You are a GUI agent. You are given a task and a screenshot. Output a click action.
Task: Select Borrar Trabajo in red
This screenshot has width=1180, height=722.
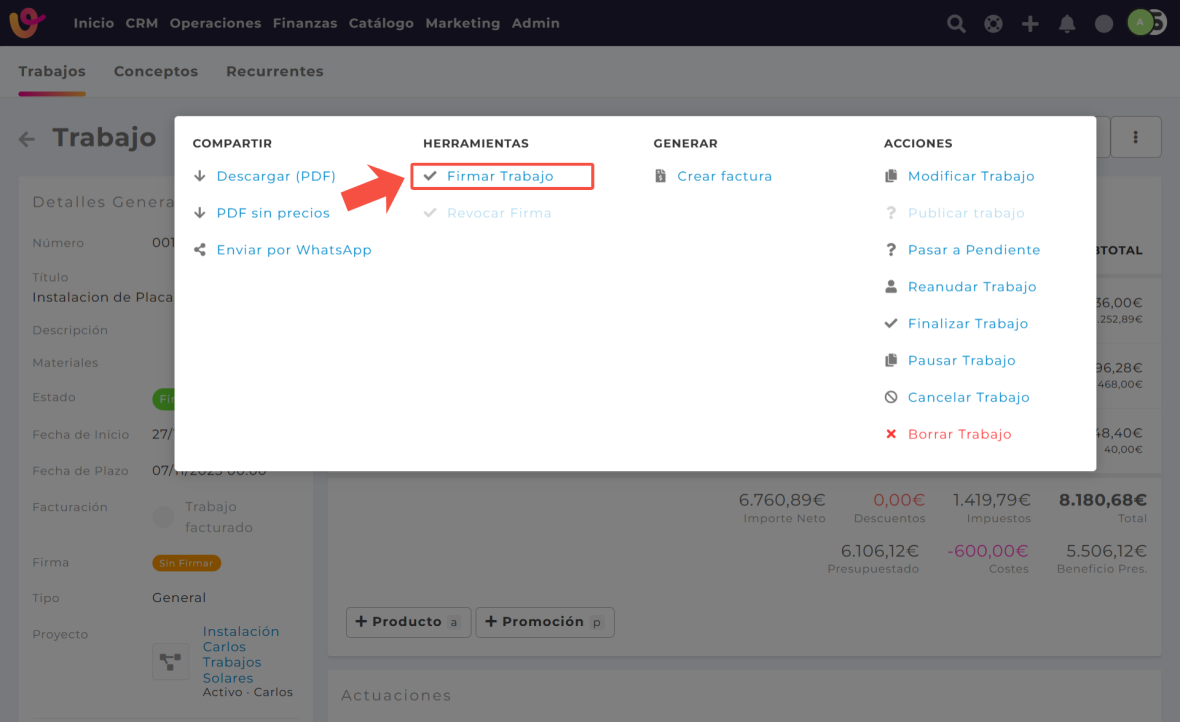959,434
